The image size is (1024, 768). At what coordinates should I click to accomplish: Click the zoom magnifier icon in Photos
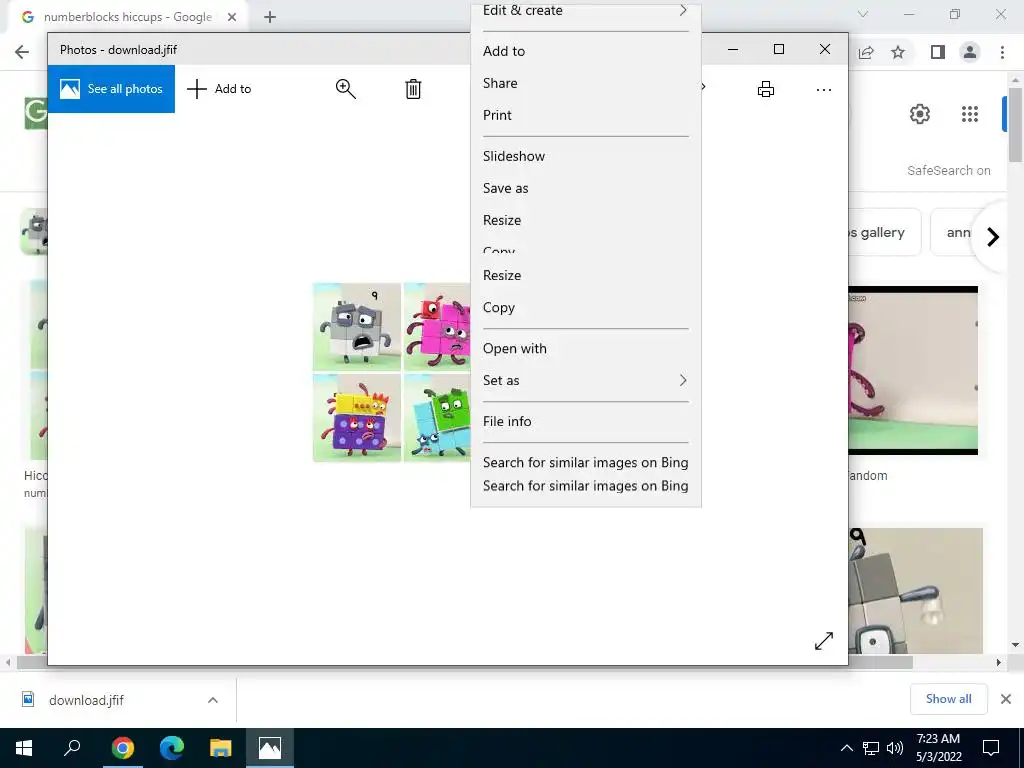[345, 89]
